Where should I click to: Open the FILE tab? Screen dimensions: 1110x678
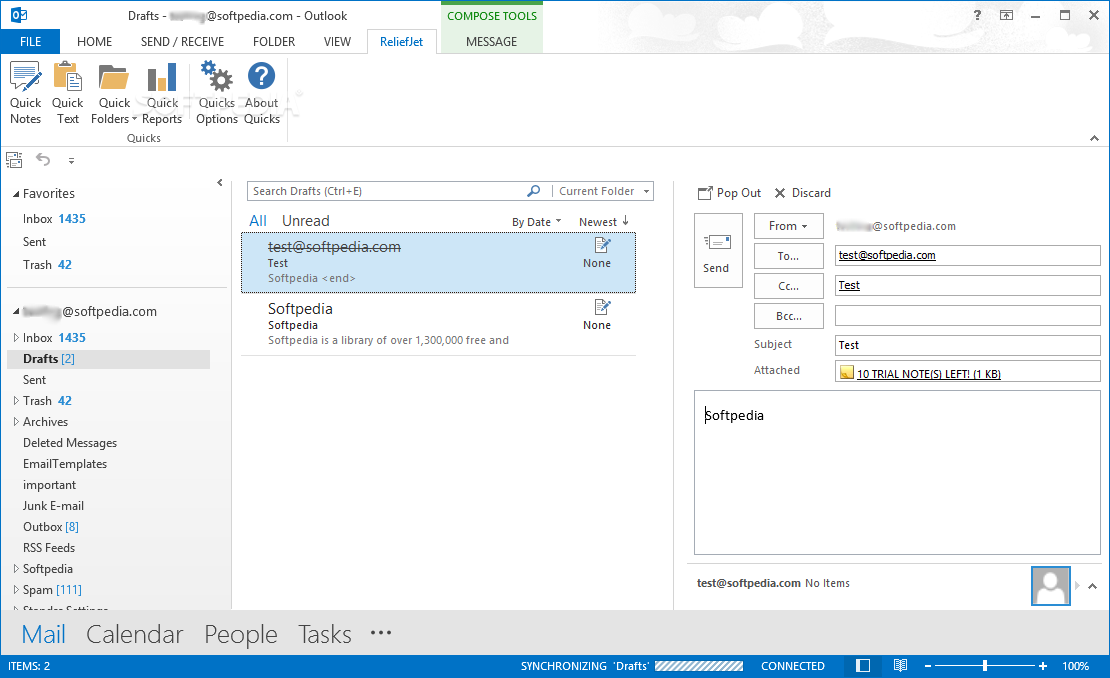coord(30,42)
